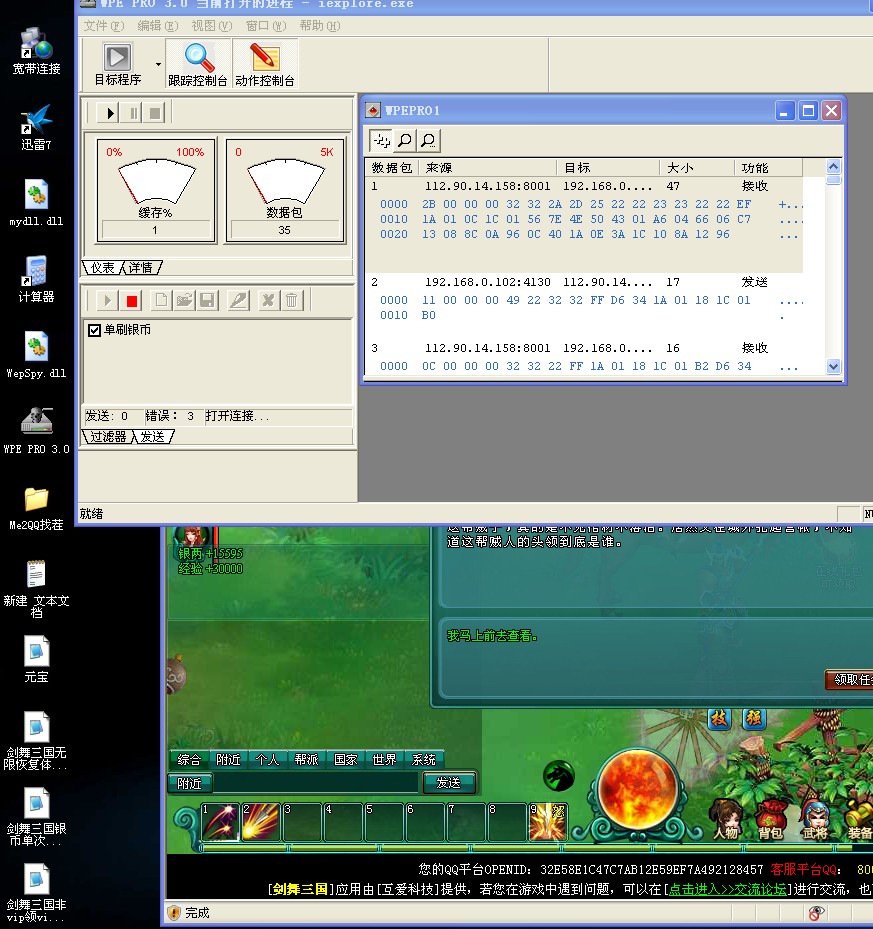This screenshot has width=873, height=929.
Task: Open Me2QQ找茬 folder on desktop
Action: tap(36, 508)
